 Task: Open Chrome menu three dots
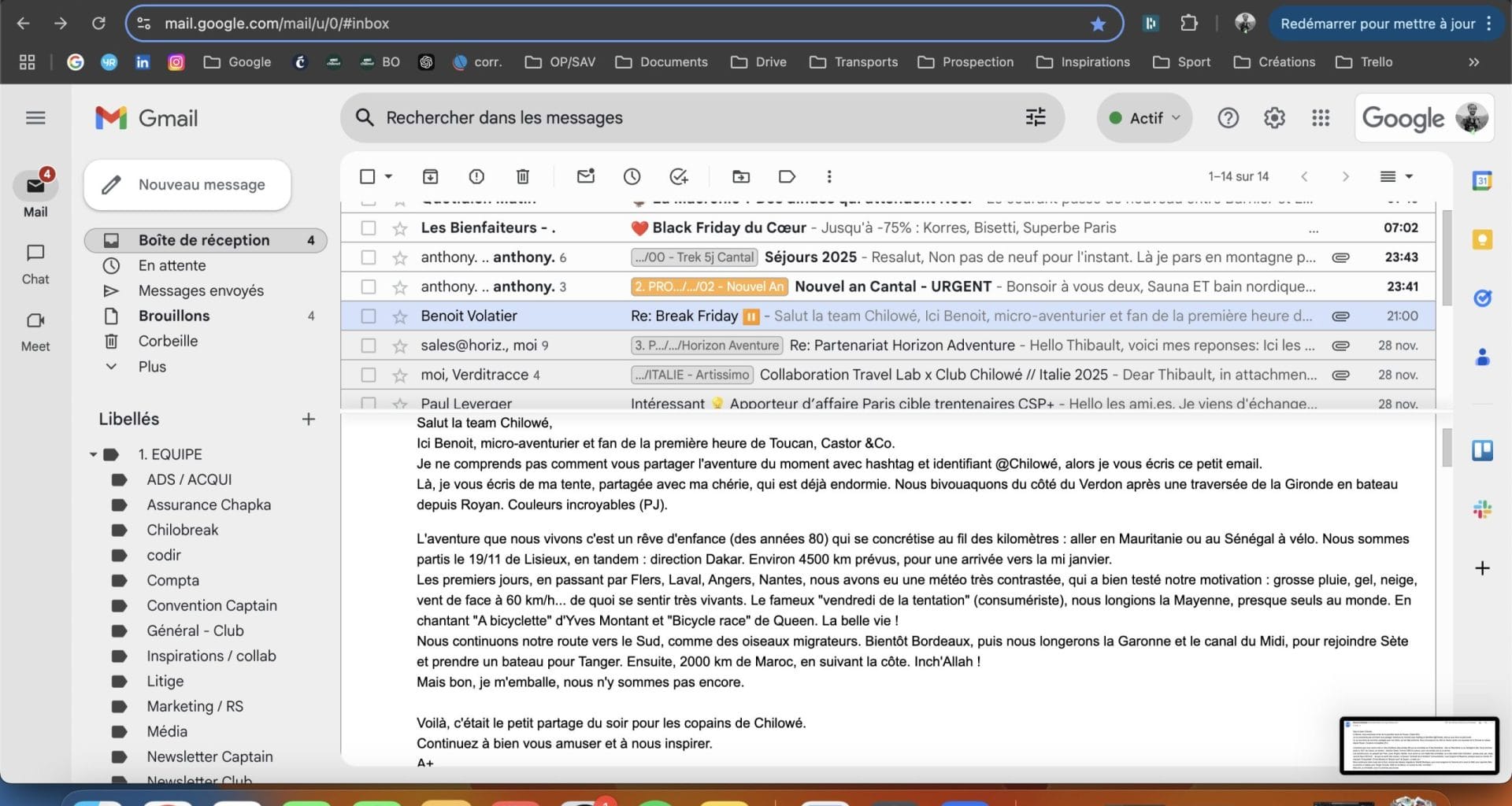click(x=1488, y=24)
